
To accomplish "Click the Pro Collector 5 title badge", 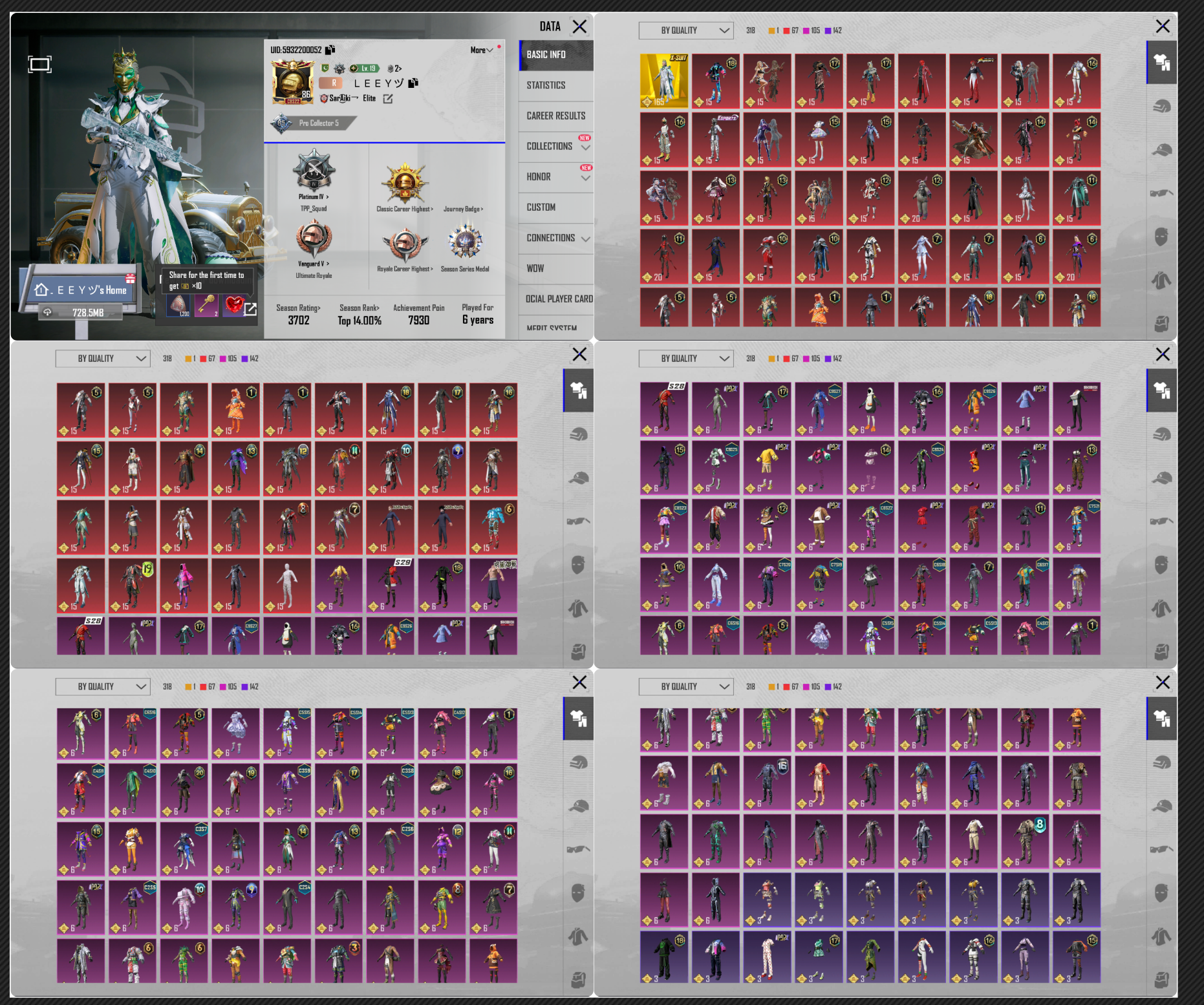I will tap(314, 123).
